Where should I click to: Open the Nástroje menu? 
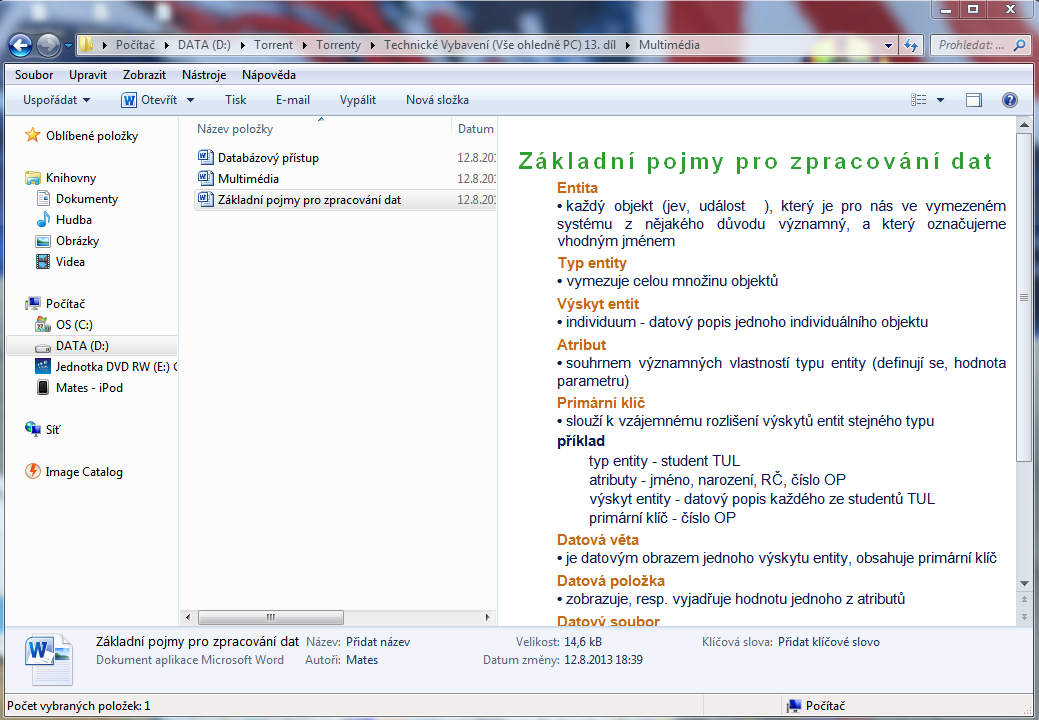204,74
